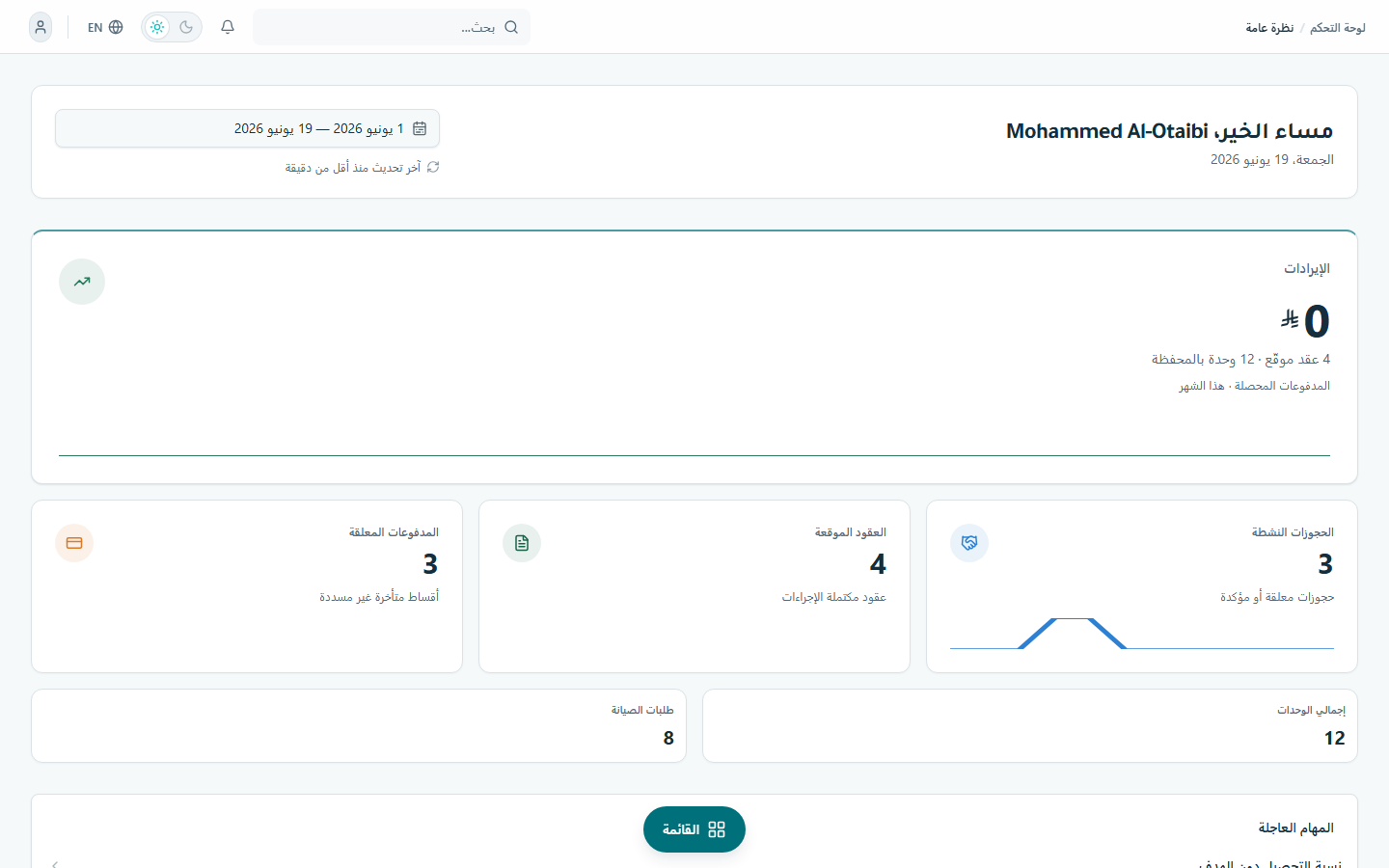Click the document icon in العقود الموقعة
This screenshot has height=868, width=1389.
tap(522, 543)
